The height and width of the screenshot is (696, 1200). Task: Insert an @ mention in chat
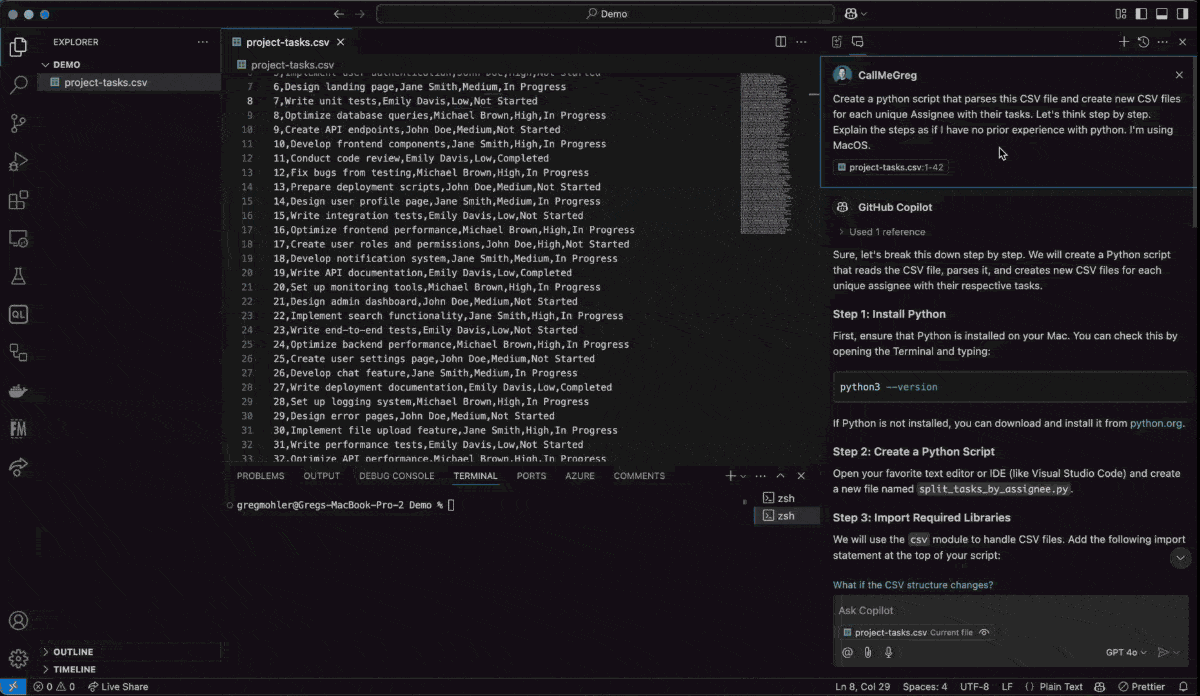[847, 652]
